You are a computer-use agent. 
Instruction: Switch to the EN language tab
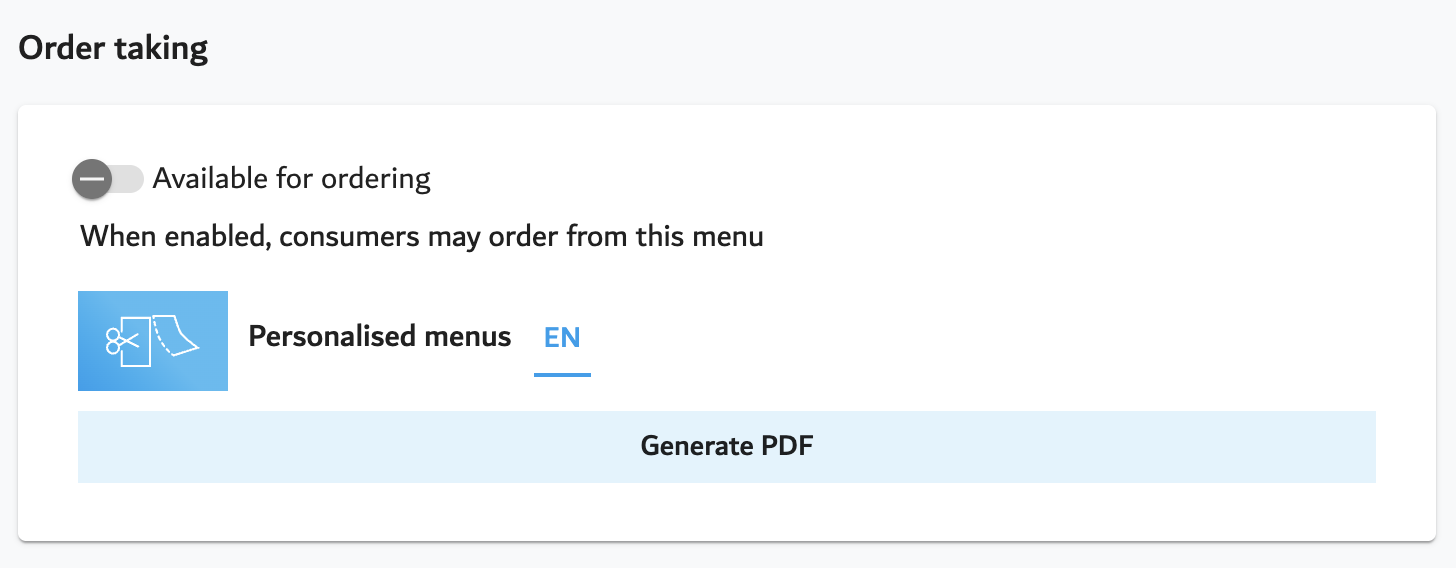tap(562, 337)
